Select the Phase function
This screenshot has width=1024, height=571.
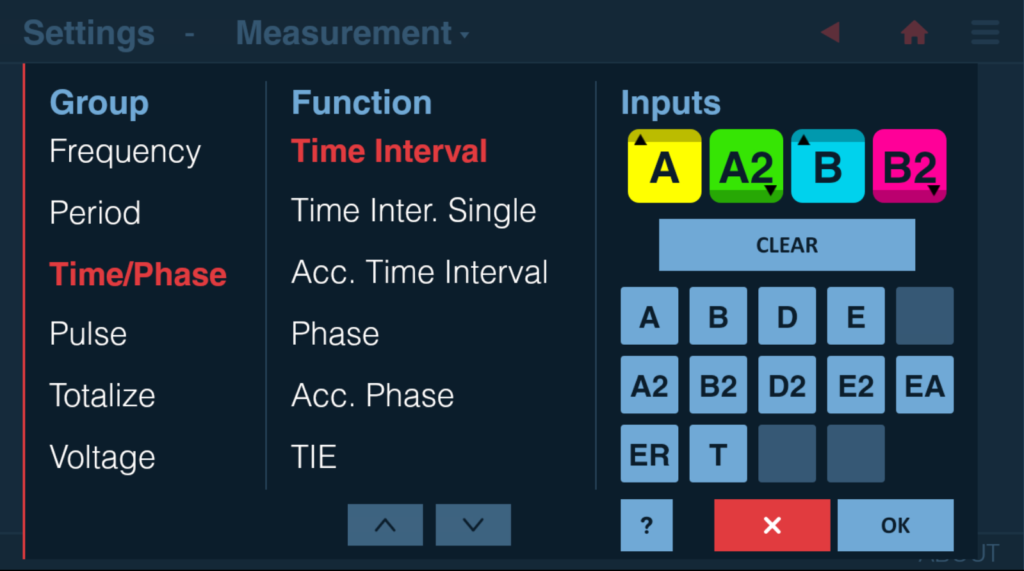coord(335,334)
